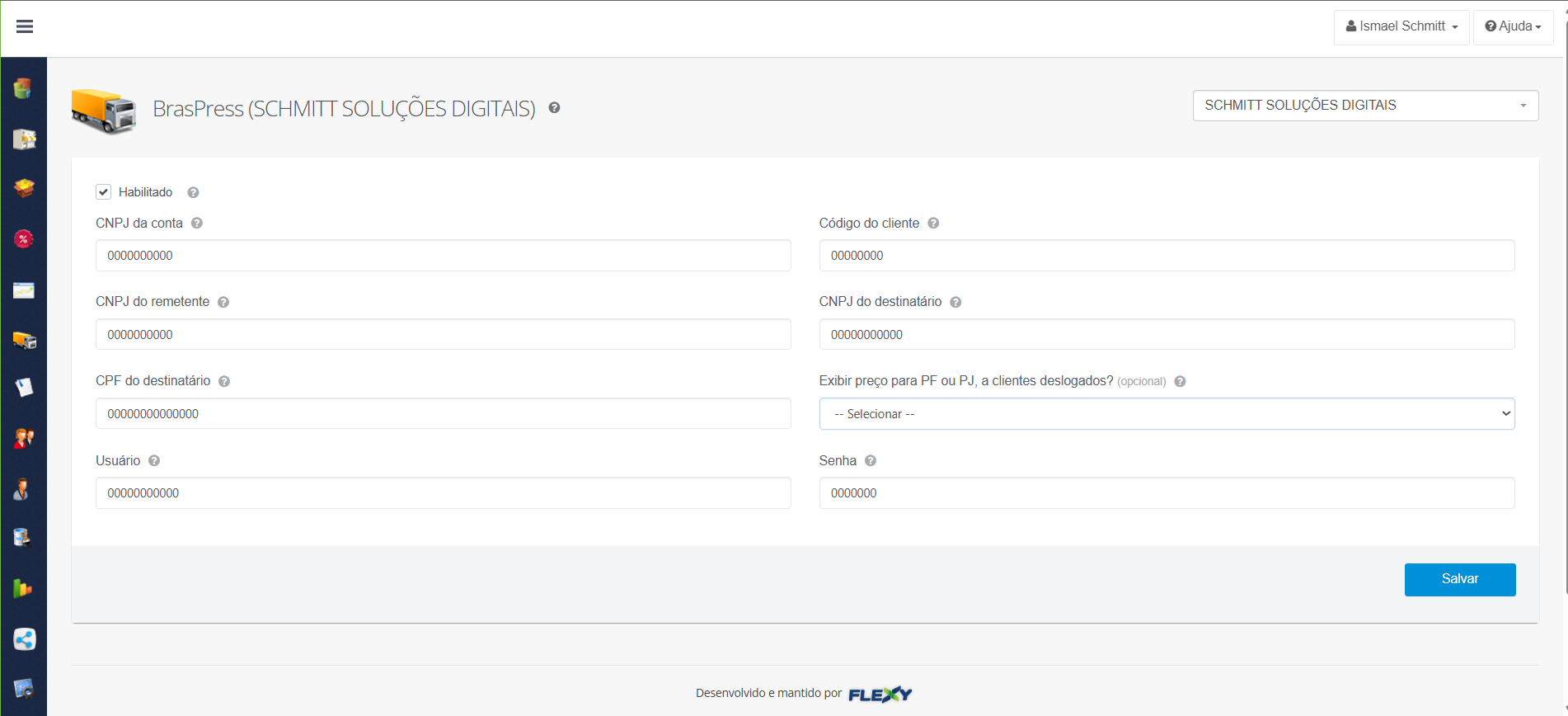Click help icon next to BrasPress title
The height and width of the screenshot is (716, 1568).
554,108
